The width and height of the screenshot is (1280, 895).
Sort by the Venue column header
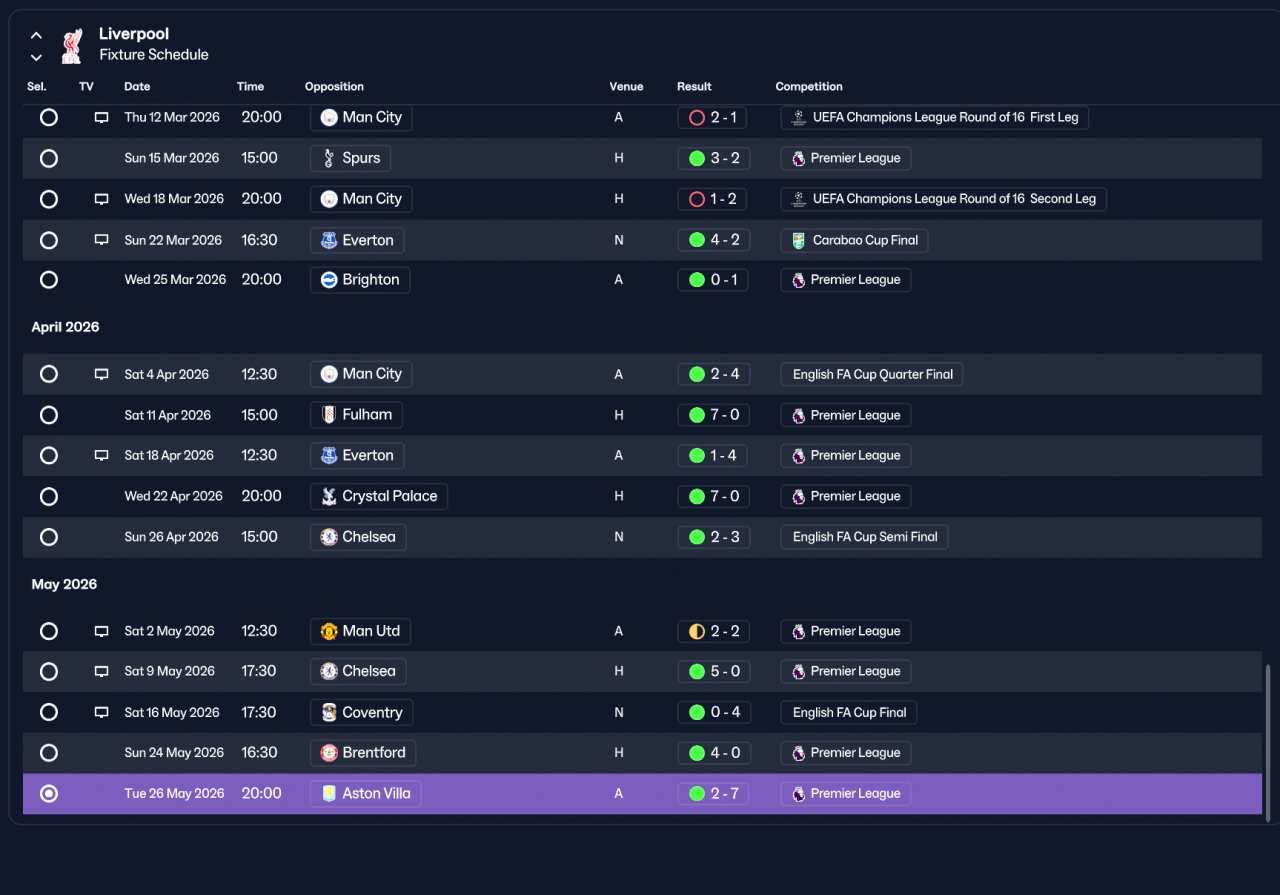626,87
